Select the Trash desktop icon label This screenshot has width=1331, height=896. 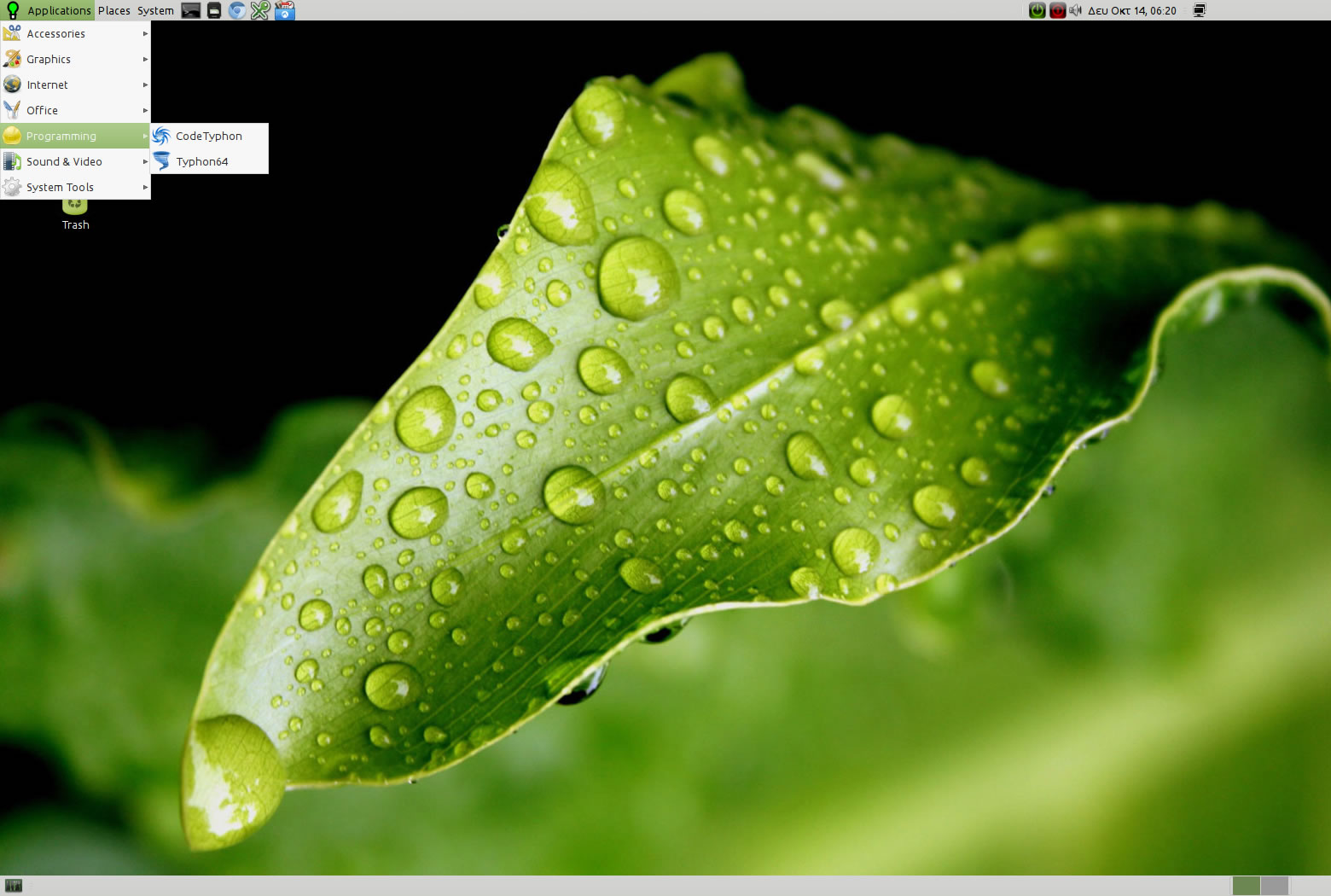[x=75, y=225]
